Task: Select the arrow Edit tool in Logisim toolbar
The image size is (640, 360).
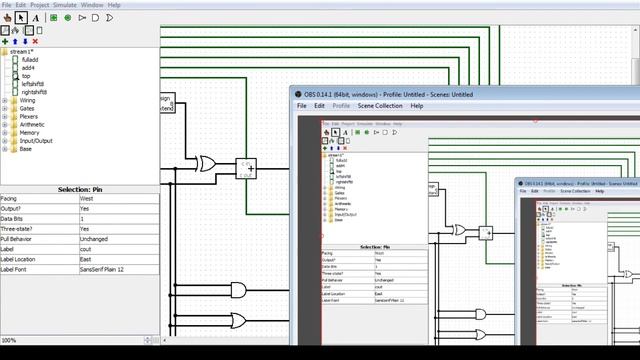Action: point(21,18)
